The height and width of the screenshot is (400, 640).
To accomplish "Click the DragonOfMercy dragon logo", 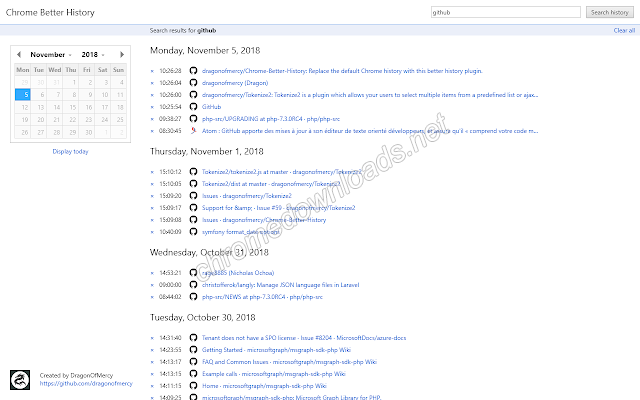I will tap(20, 380).
